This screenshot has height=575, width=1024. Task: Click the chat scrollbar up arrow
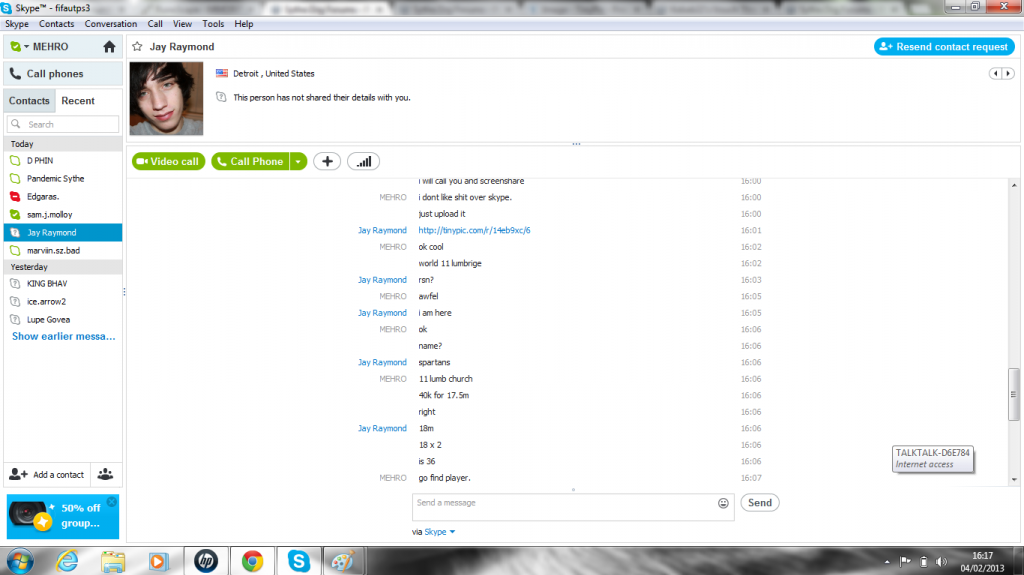(x=1014, y=186)
